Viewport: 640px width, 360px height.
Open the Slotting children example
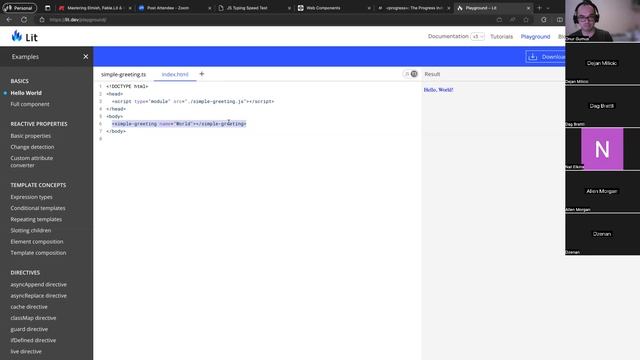31,230
